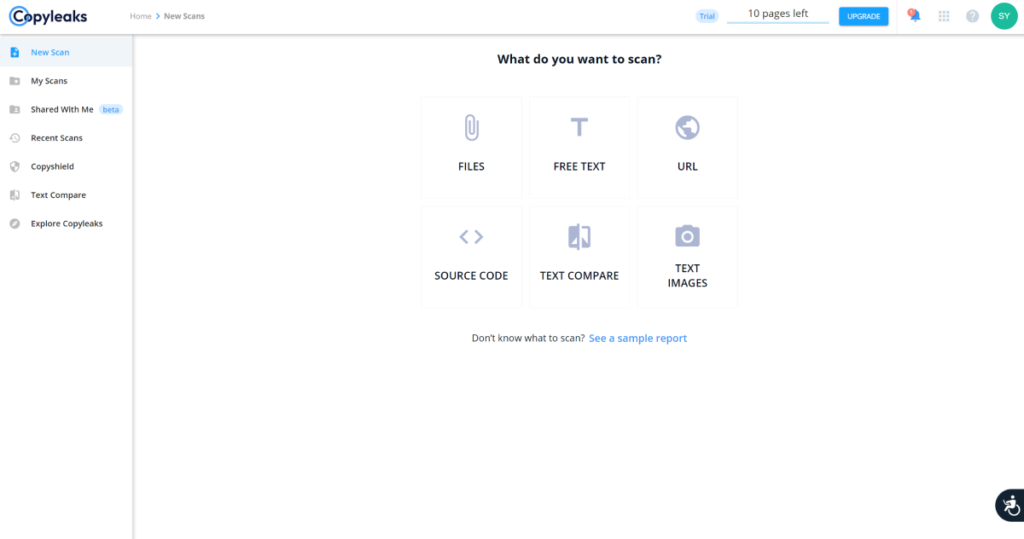This screenshot has height=539, width=1024.
Task: Open the accessibility widget icon
Action: click(x=1010, y=505)
